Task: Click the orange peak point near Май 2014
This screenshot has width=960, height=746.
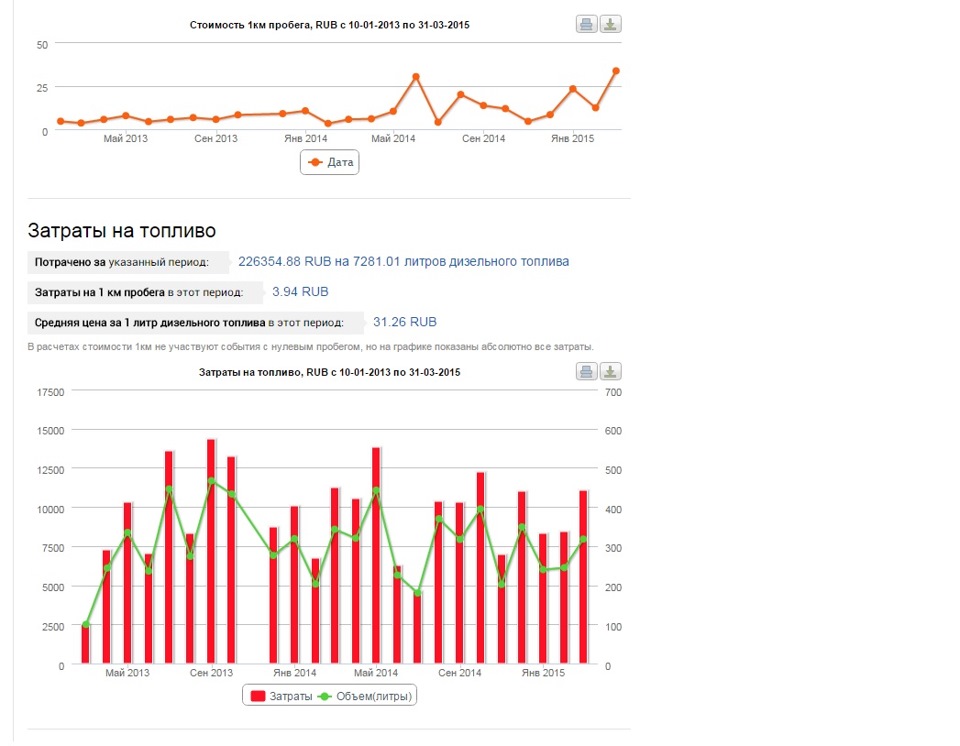Action: [416, 77]
